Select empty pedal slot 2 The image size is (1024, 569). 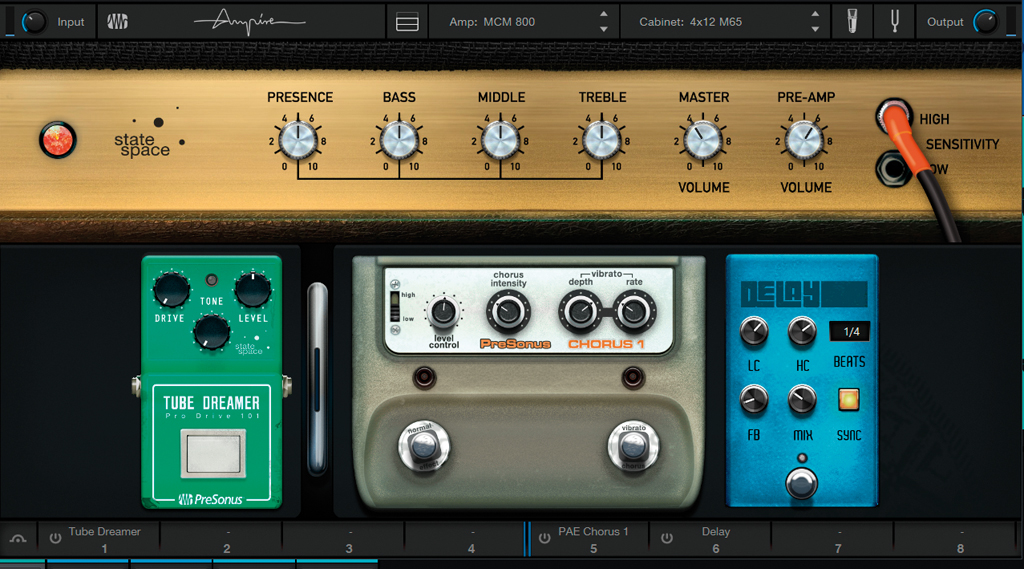[x=221, y=539]
